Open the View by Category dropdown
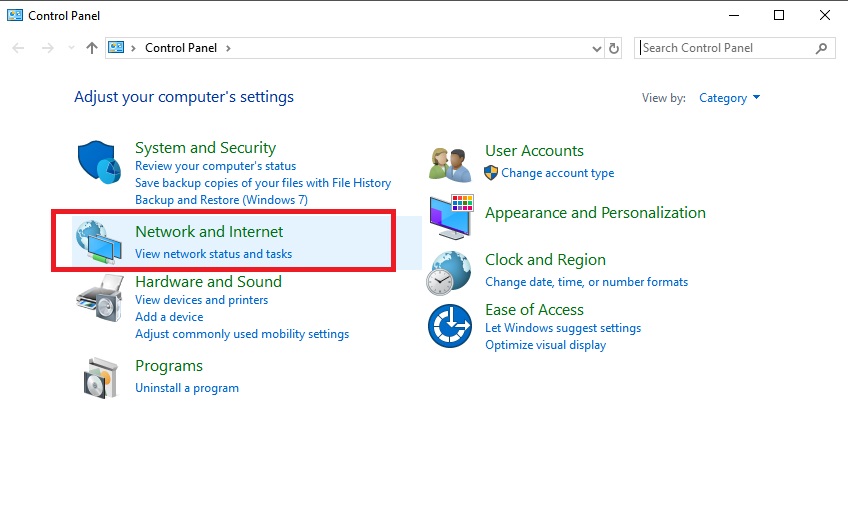This screenshot has height=522, width=848. (730, 98)
